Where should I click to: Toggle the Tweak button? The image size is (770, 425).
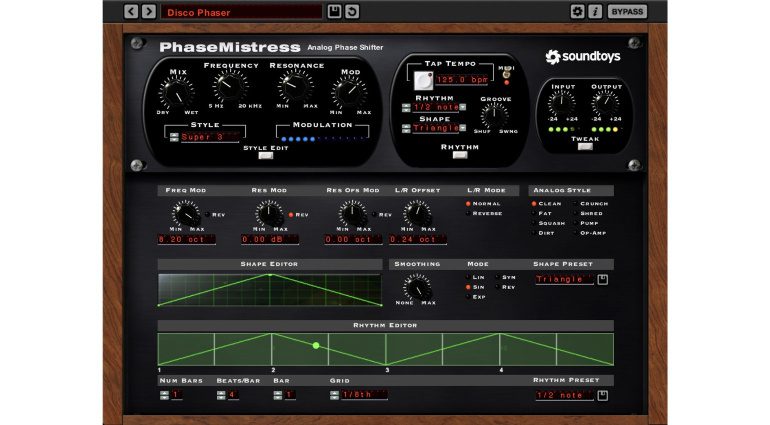pos(585,146)
